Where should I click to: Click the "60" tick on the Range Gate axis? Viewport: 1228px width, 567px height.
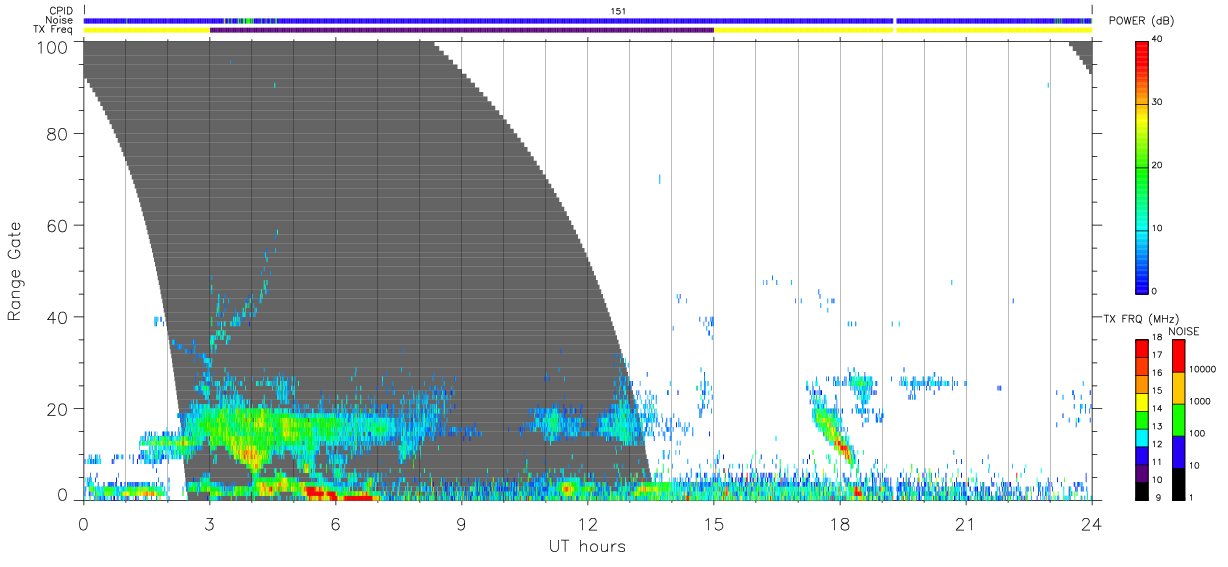(x=58, y=225)
